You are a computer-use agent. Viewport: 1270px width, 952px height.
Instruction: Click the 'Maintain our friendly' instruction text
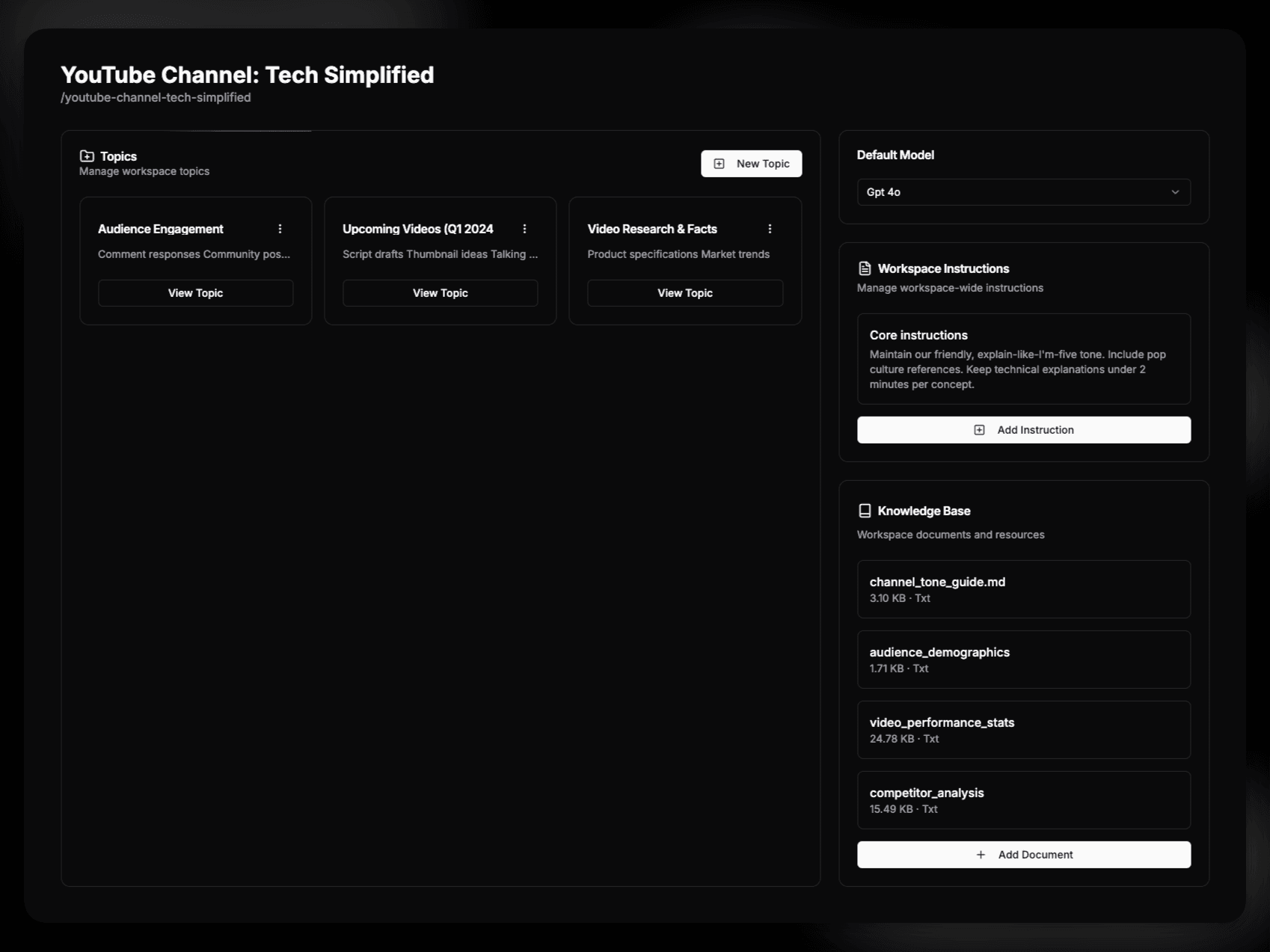[1018, 369]
